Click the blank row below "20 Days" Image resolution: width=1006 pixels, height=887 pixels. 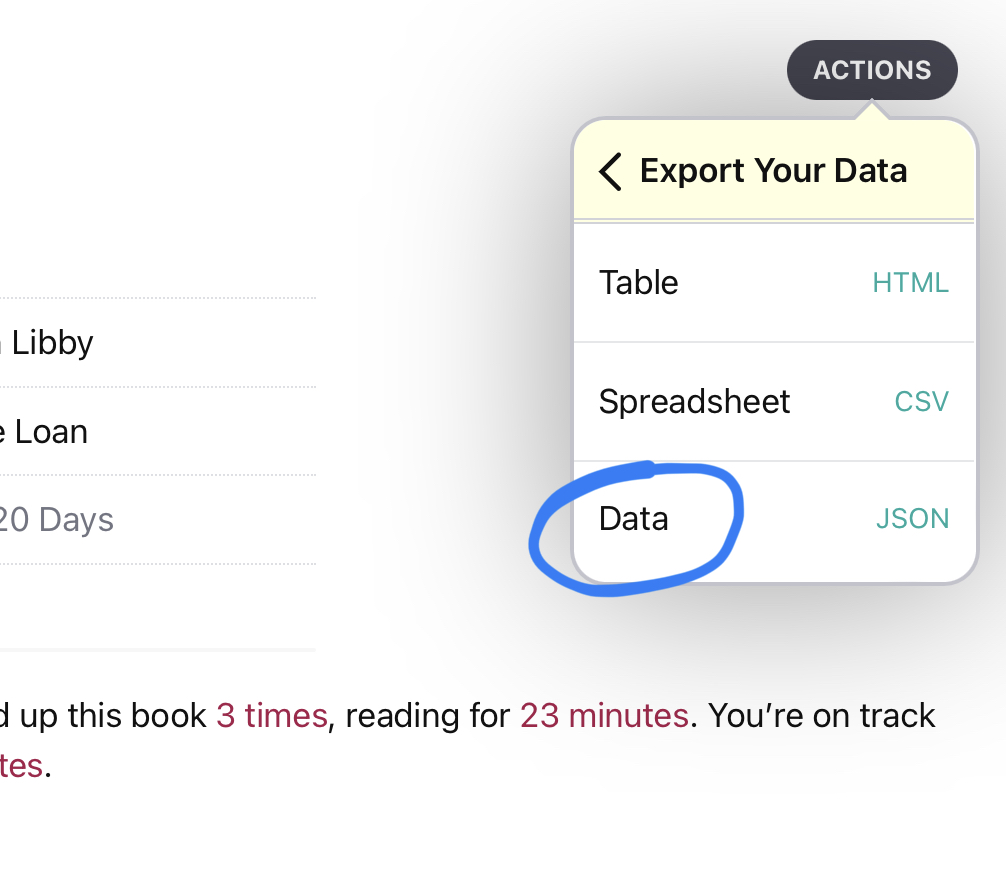150,606
